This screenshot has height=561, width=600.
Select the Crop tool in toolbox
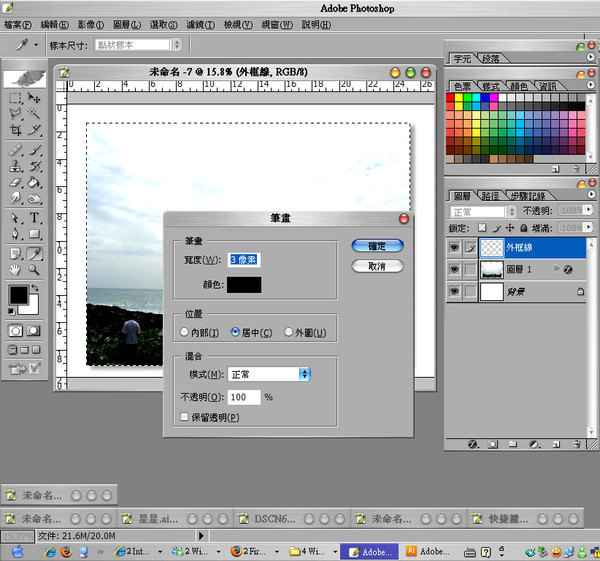click(x=16, y=131)
